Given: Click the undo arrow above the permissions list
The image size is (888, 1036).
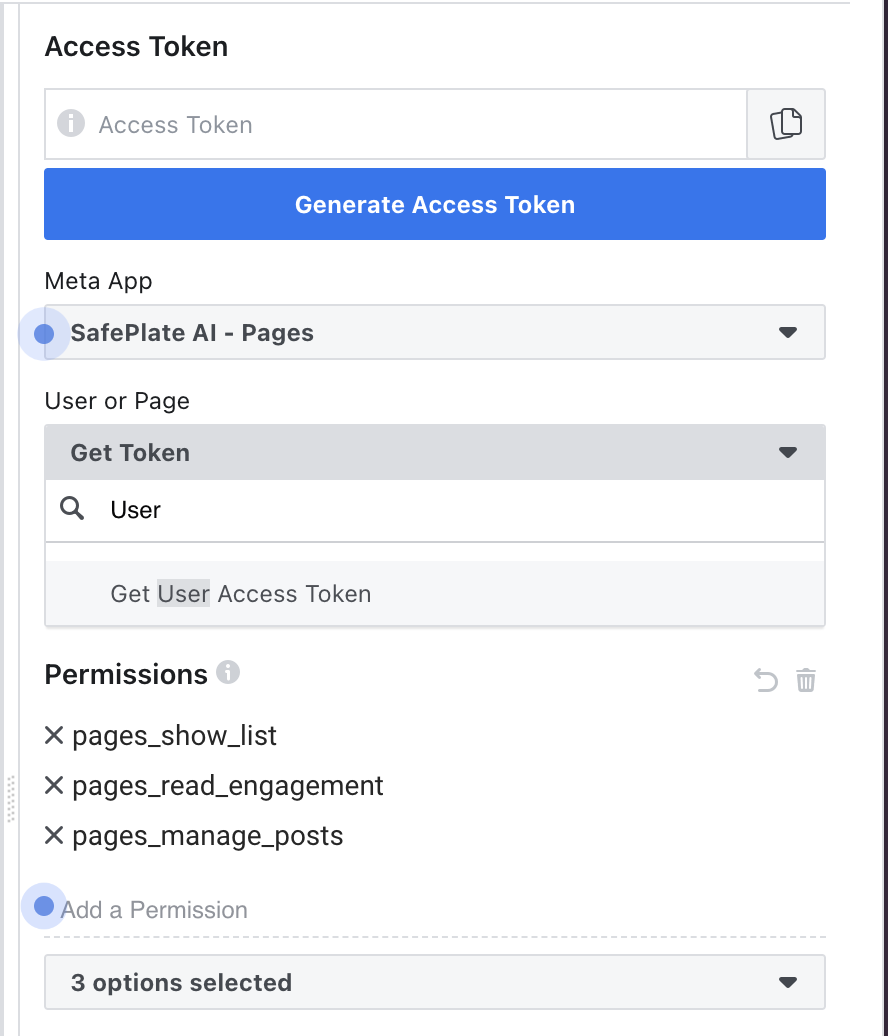Looking at the screenshot, I should click(765, 680).
